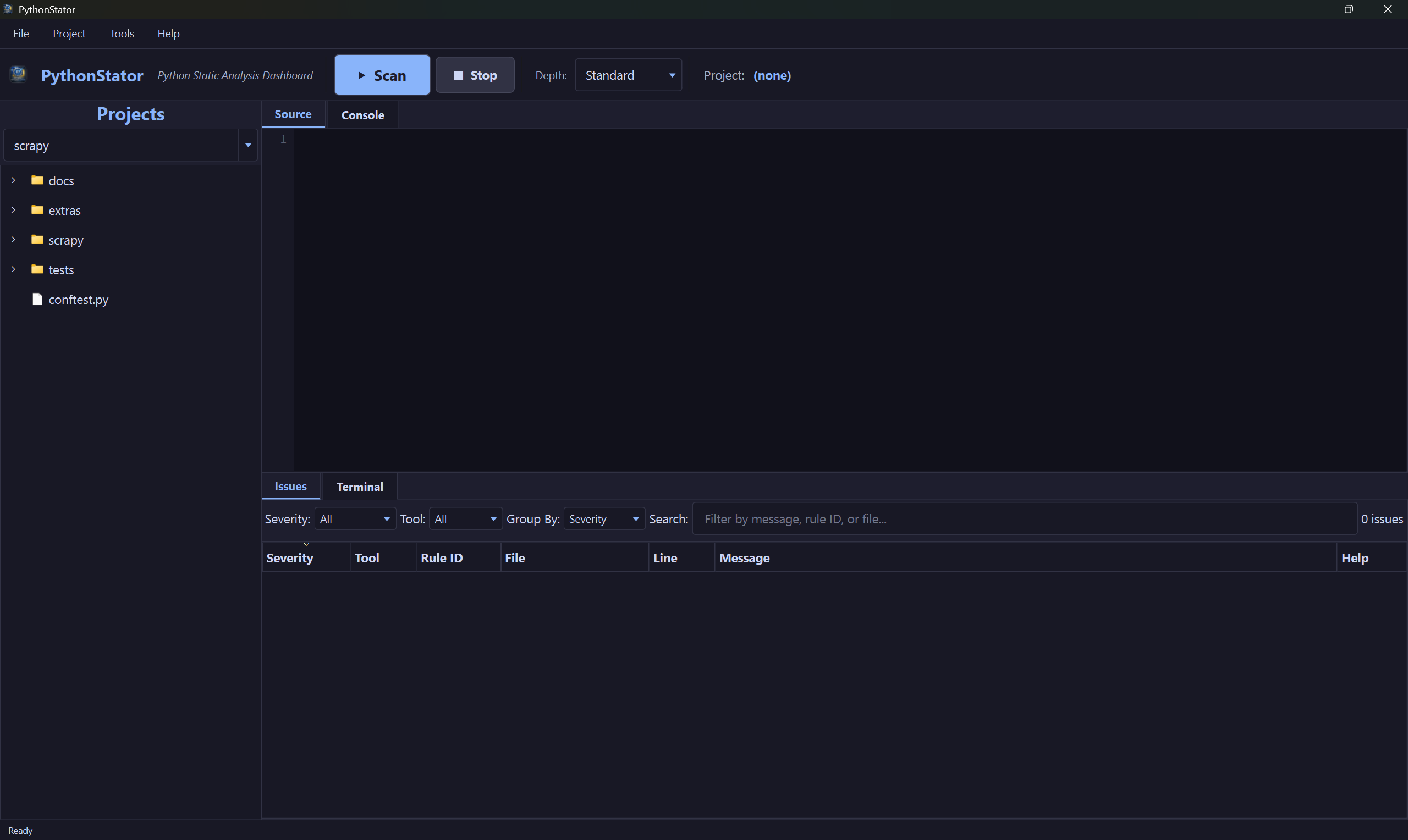Click line number 1 in the gutter
Viewport: 1408px width, 840px height.
coord(283,139)
